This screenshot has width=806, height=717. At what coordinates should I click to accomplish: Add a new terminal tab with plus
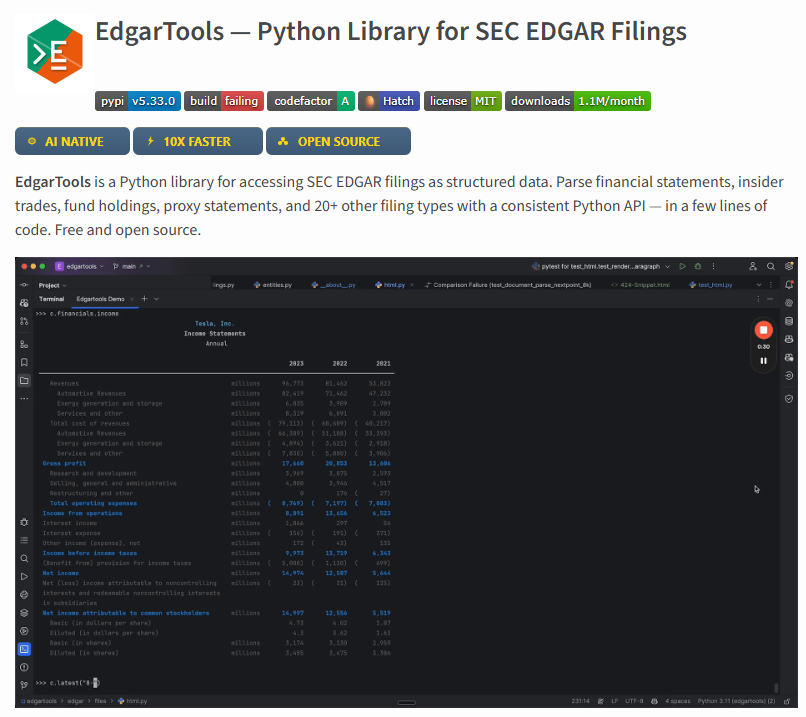tap(144, 299)
